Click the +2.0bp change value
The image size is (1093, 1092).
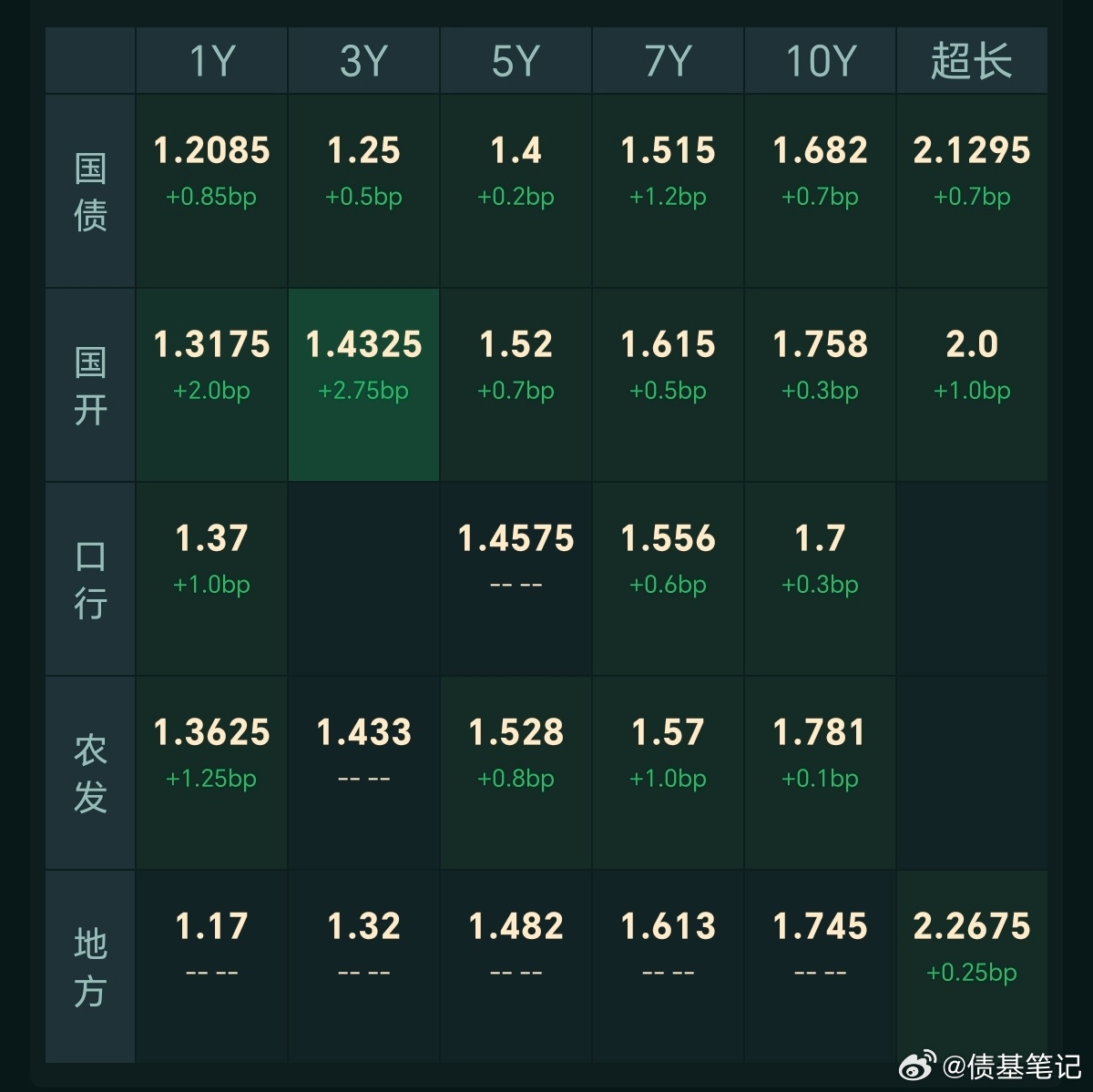coord(211,391)
